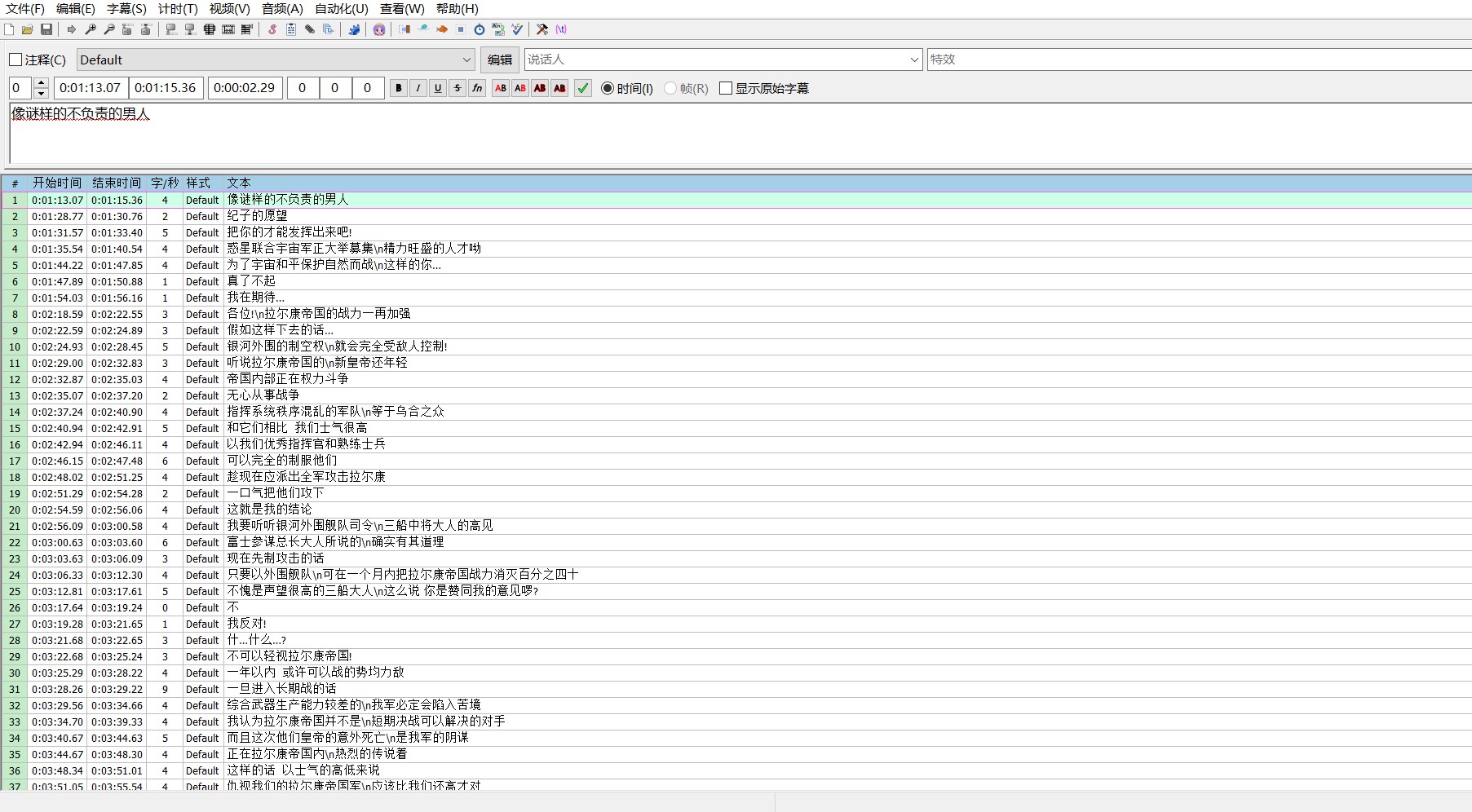Viewport: 1472px width, 812px height.
Task: Open the Automation manager icon
Action: coord(354,29)
